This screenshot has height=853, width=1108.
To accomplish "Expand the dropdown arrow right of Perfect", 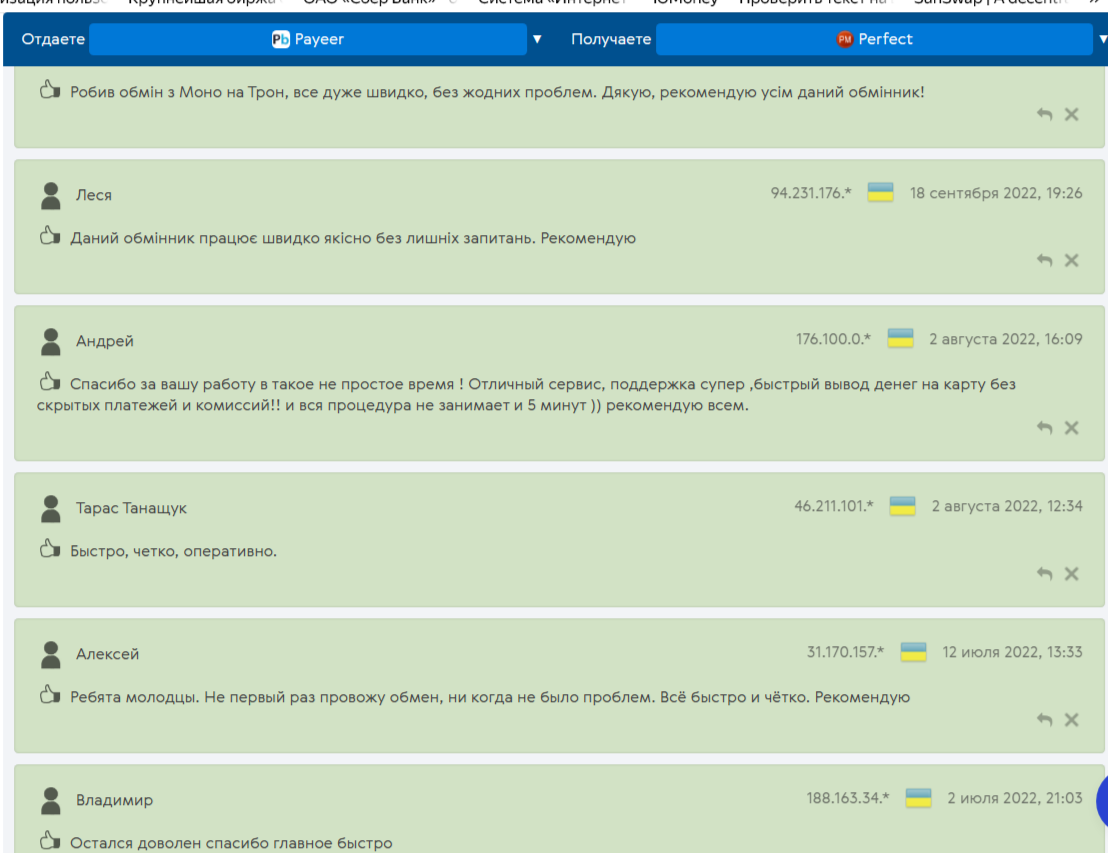I will [x=1101, y=39].
